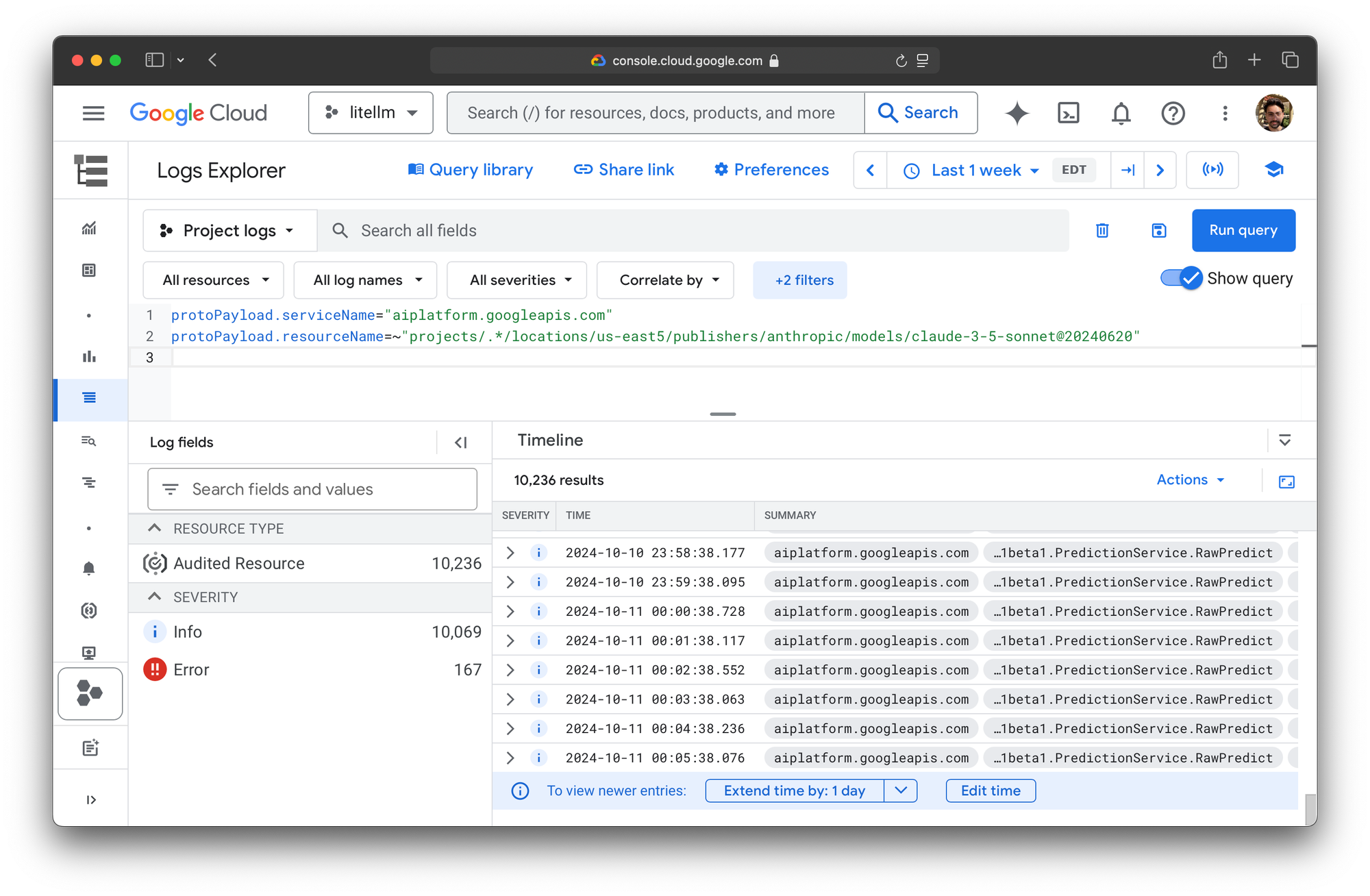Image resolution: width=1370 pixels, height=896 pixels.
Task: Open the main hamburger navigation menu
Action: (93, 113)
